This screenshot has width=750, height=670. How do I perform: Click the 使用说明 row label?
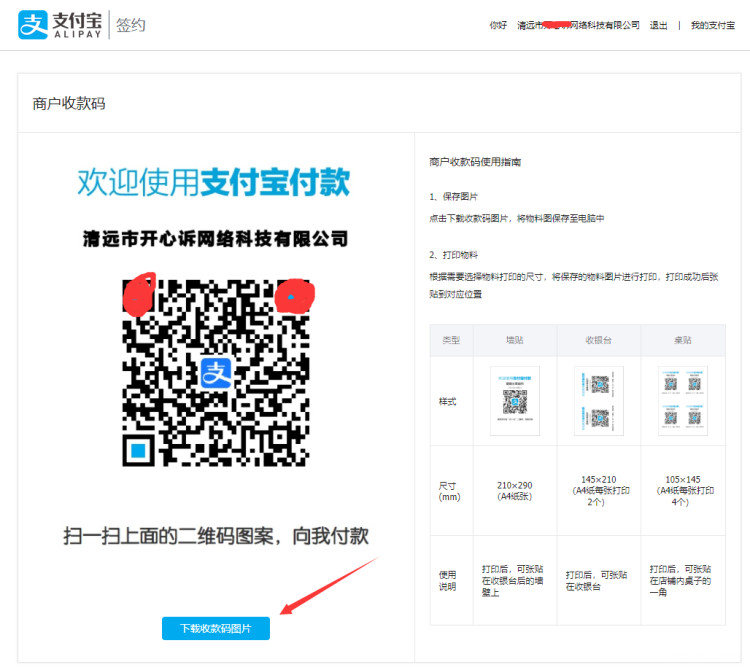pyautogui.click(x=449, y=580)
